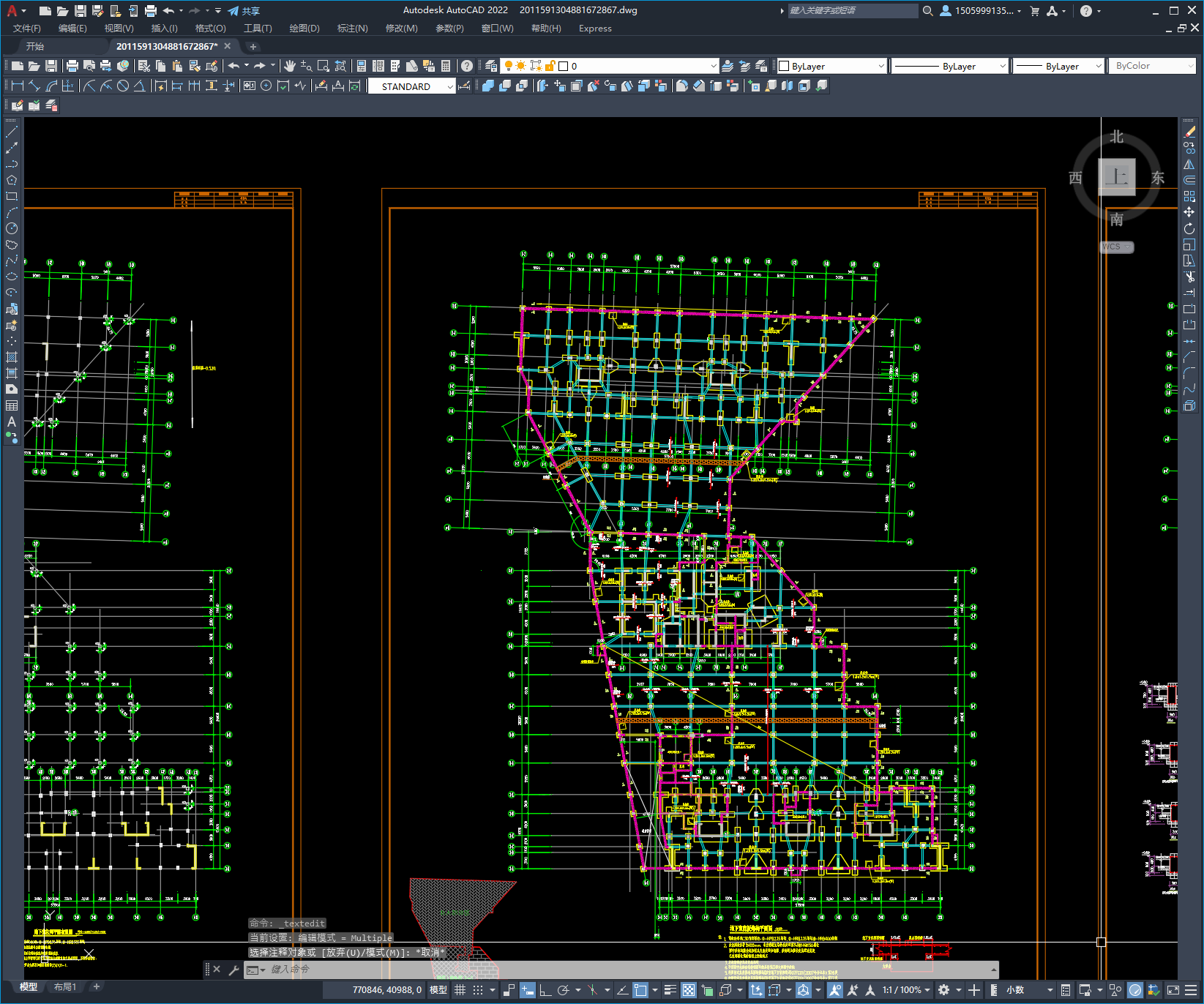This screenshot has height=1004, width=1204.
Task: Open the 1:1 / 100% annotation scale dropdown
Action: point(906,990)
